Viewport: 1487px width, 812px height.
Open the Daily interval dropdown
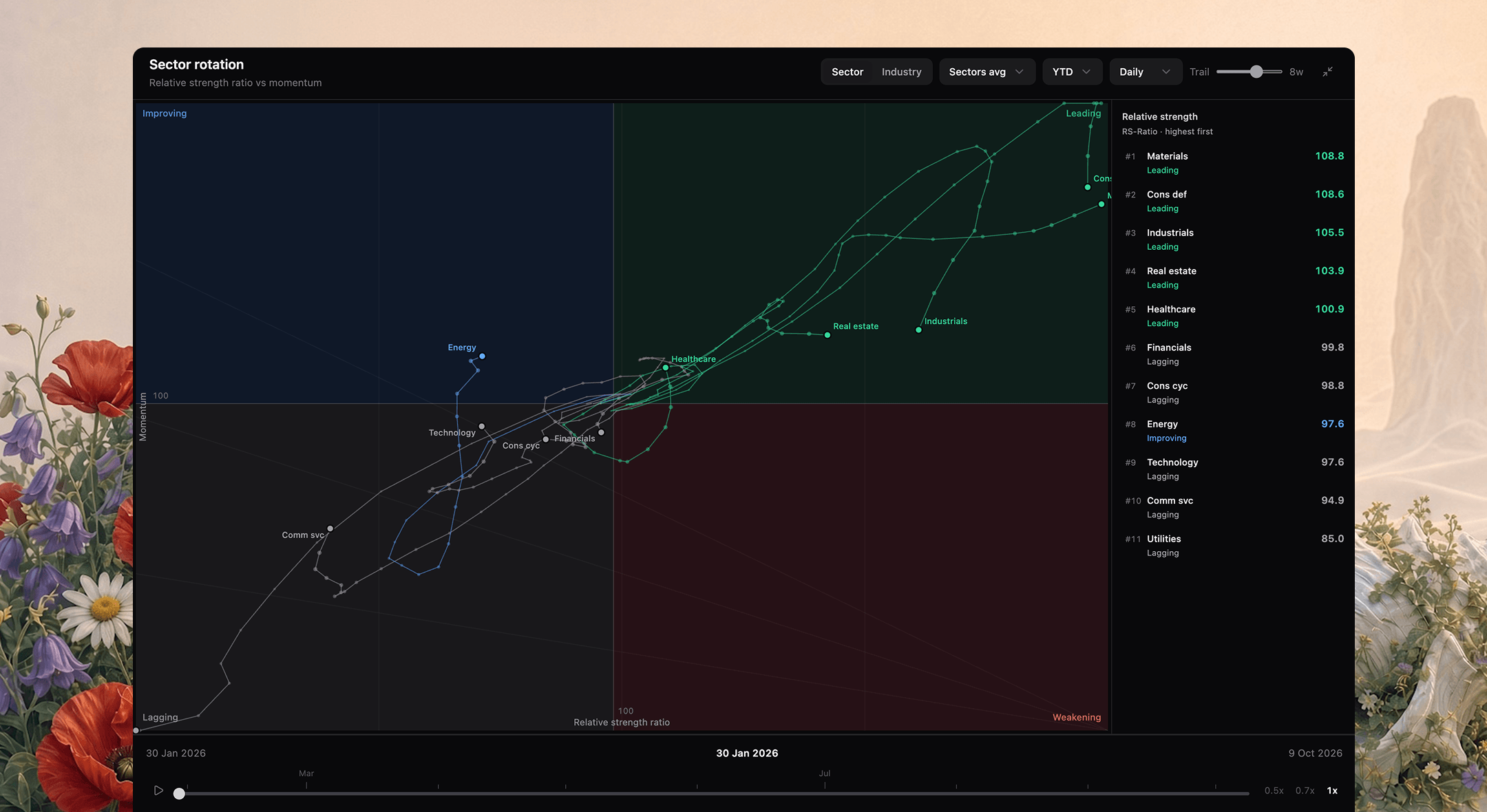click(1146, 72)
